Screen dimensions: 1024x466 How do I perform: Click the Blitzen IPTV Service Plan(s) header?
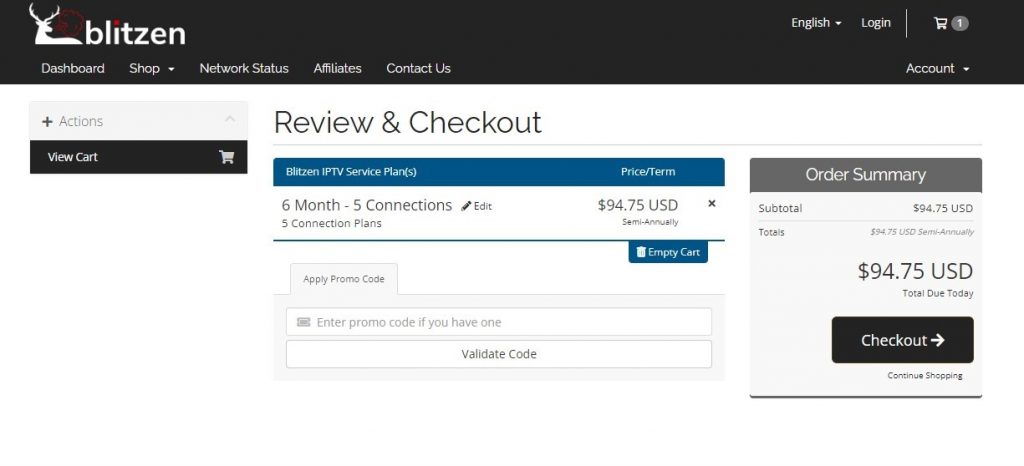point(351,172)
